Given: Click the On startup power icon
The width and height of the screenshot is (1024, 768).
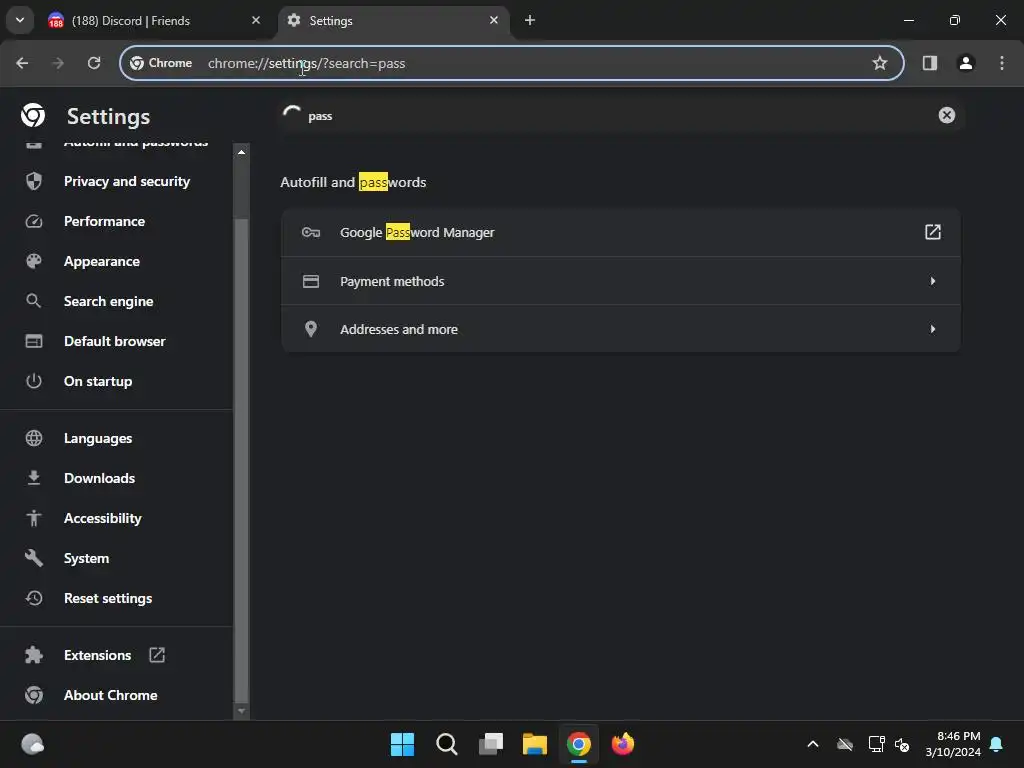Looking at the screenshot, I should (x=34, y=381).
